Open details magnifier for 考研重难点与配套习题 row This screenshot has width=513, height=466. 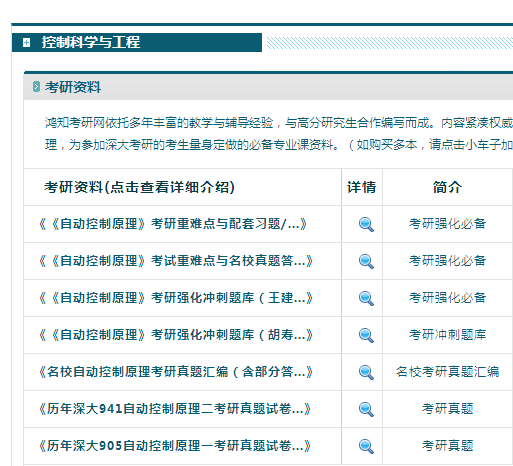click(366, 224)
